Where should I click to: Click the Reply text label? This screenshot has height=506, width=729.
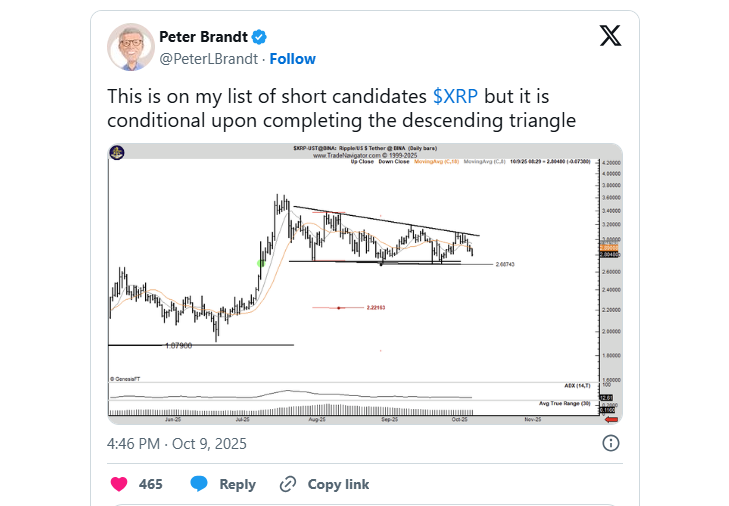tap(237, 484)
